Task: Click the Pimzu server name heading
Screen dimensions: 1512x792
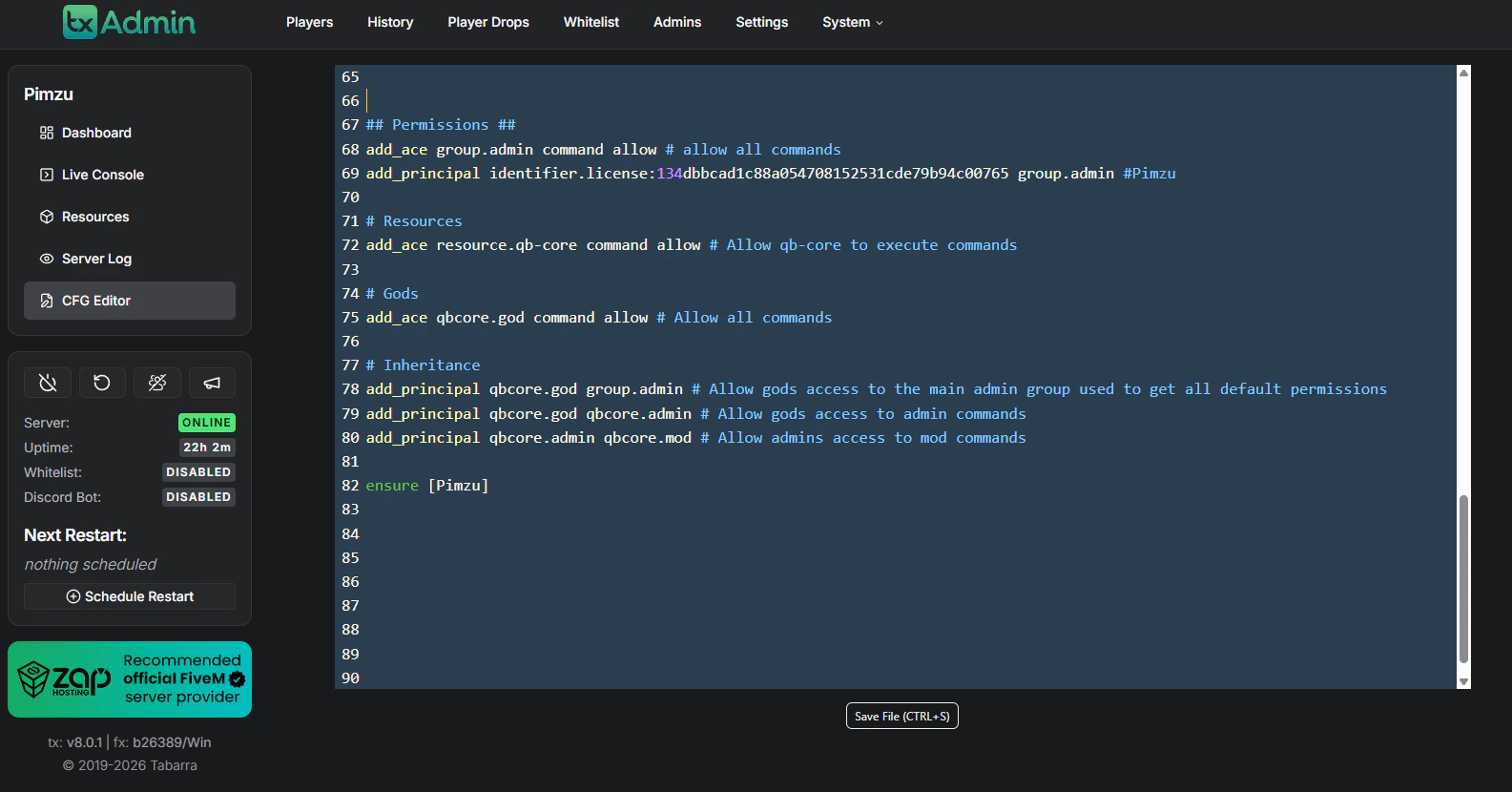Action: [x=49, y=94]
